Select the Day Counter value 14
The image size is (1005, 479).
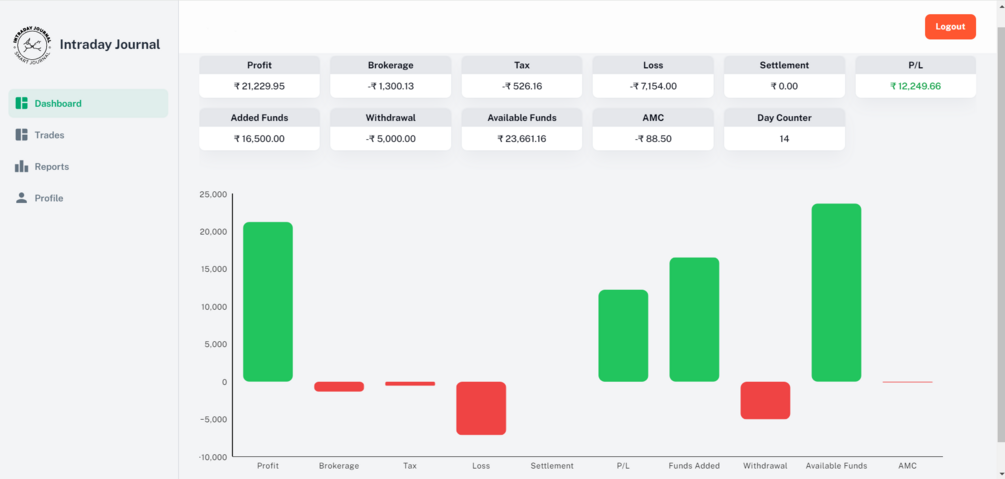point(784,139)
